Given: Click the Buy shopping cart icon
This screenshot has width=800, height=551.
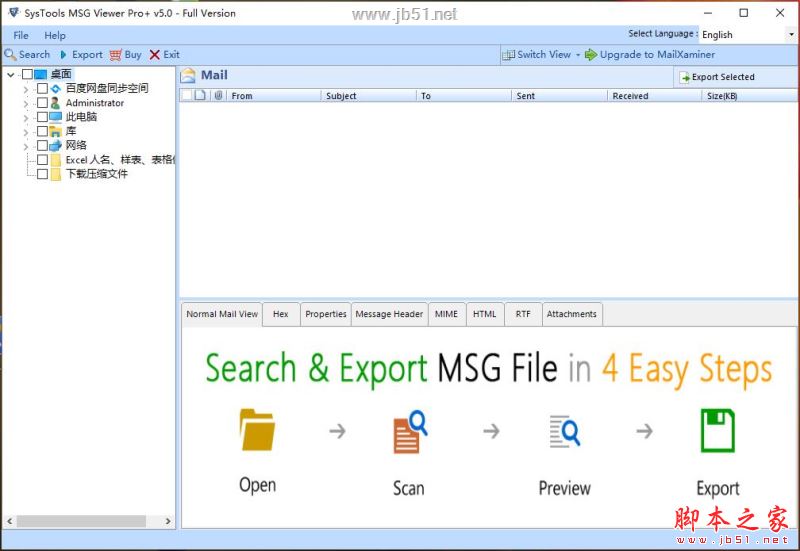Looking at the screenshot, I should (x=115, y=55).
